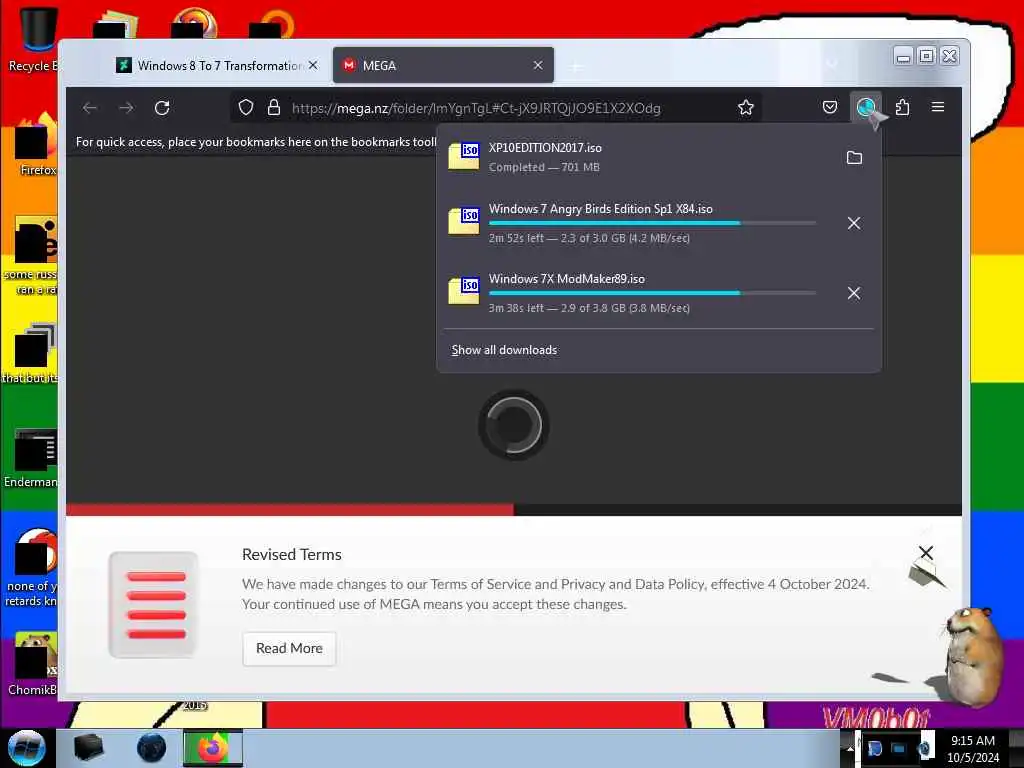Open the Save to Pocket icon
The width and height of the screenshot is (1024, 768).
(x=829, y=107)
